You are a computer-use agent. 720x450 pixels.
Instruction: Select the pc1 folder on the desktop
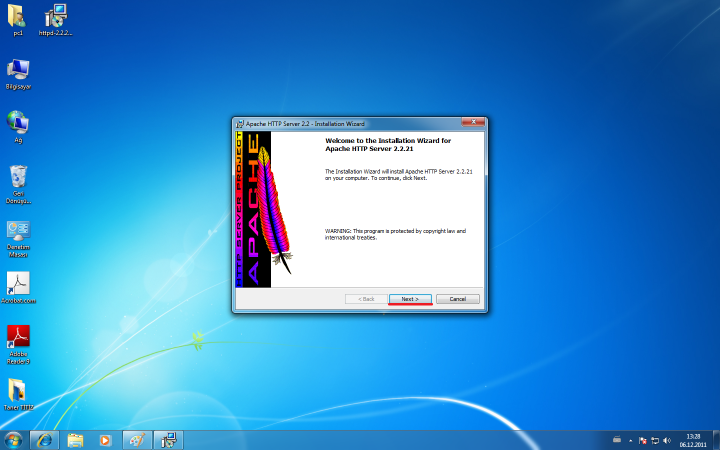[x=17, y=17]
